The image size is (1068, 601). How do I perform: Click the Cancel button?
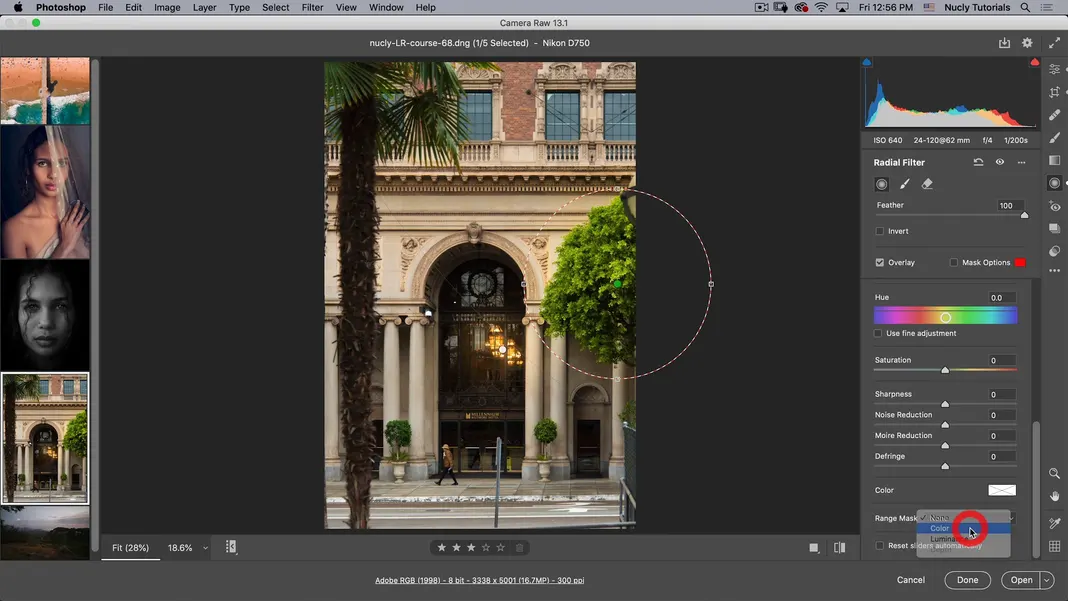[911, 580]
